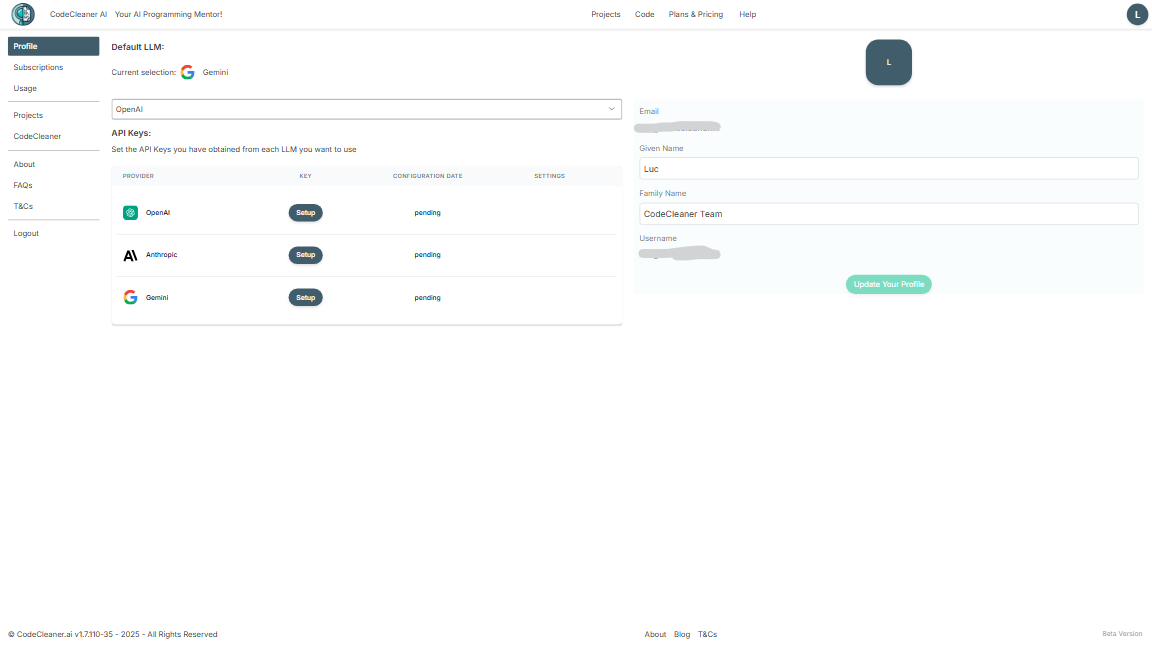Open the Blog link in the footer
1152x648 pixels.
682,635
